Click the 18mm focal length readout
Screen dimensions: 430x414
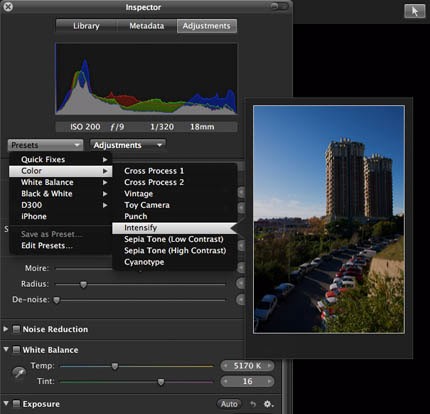pos(202,127)
